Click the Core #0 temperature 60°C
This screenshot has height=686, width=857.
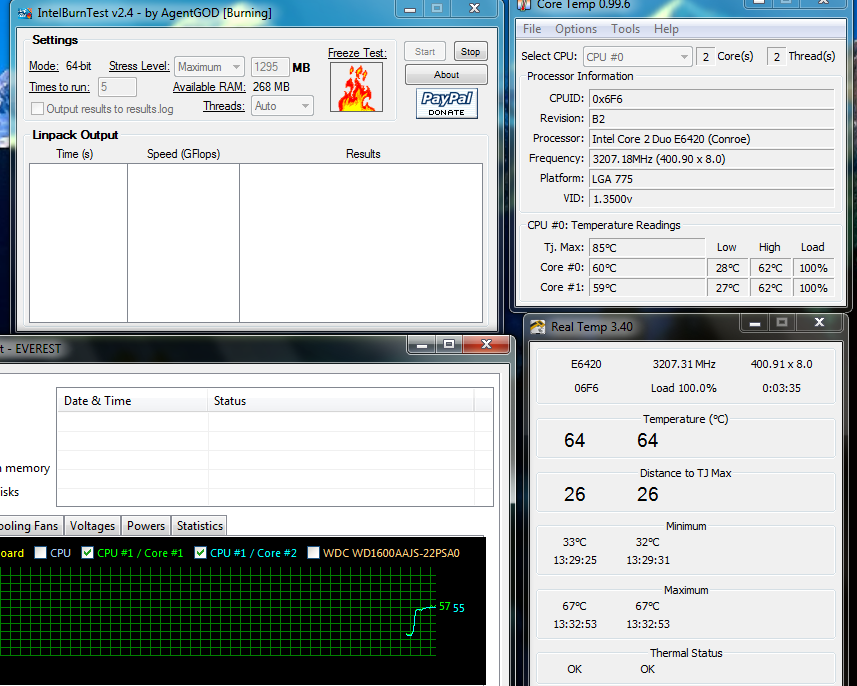[647, 268]
